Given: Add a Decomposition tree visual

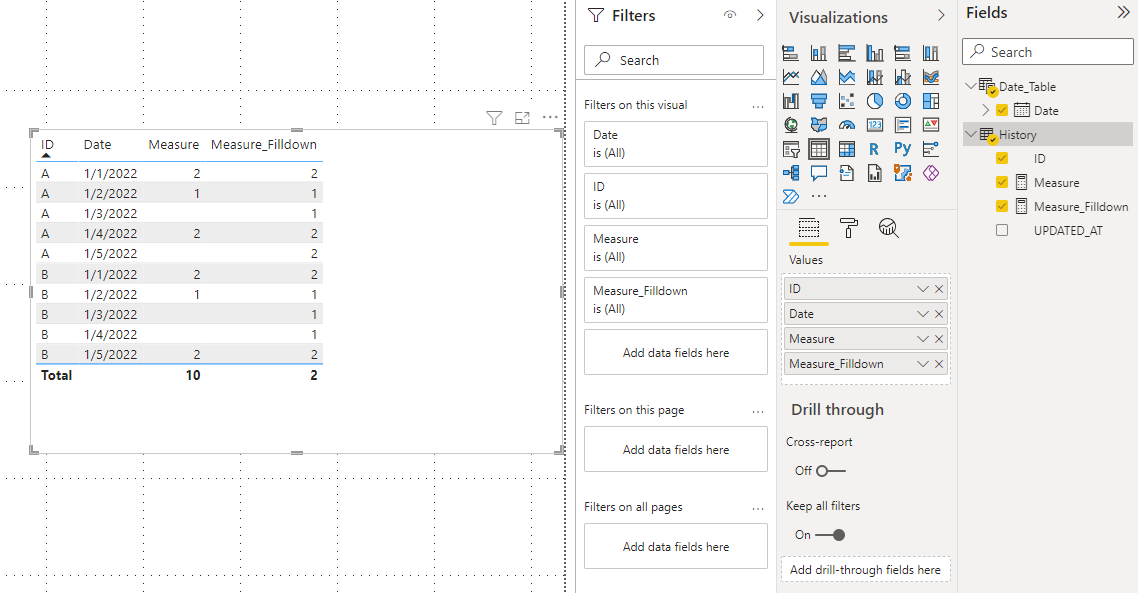Looking at the screenshot, I should (x=790, y=173).
